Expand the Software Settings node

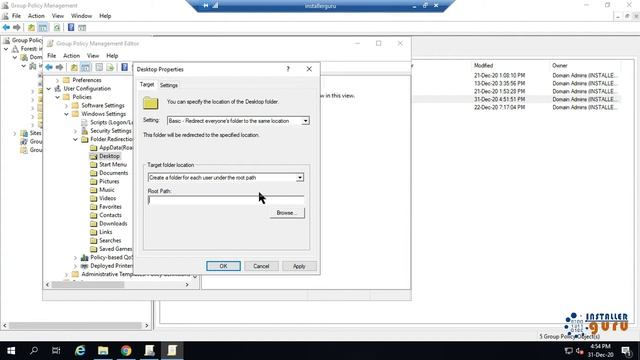67,106
